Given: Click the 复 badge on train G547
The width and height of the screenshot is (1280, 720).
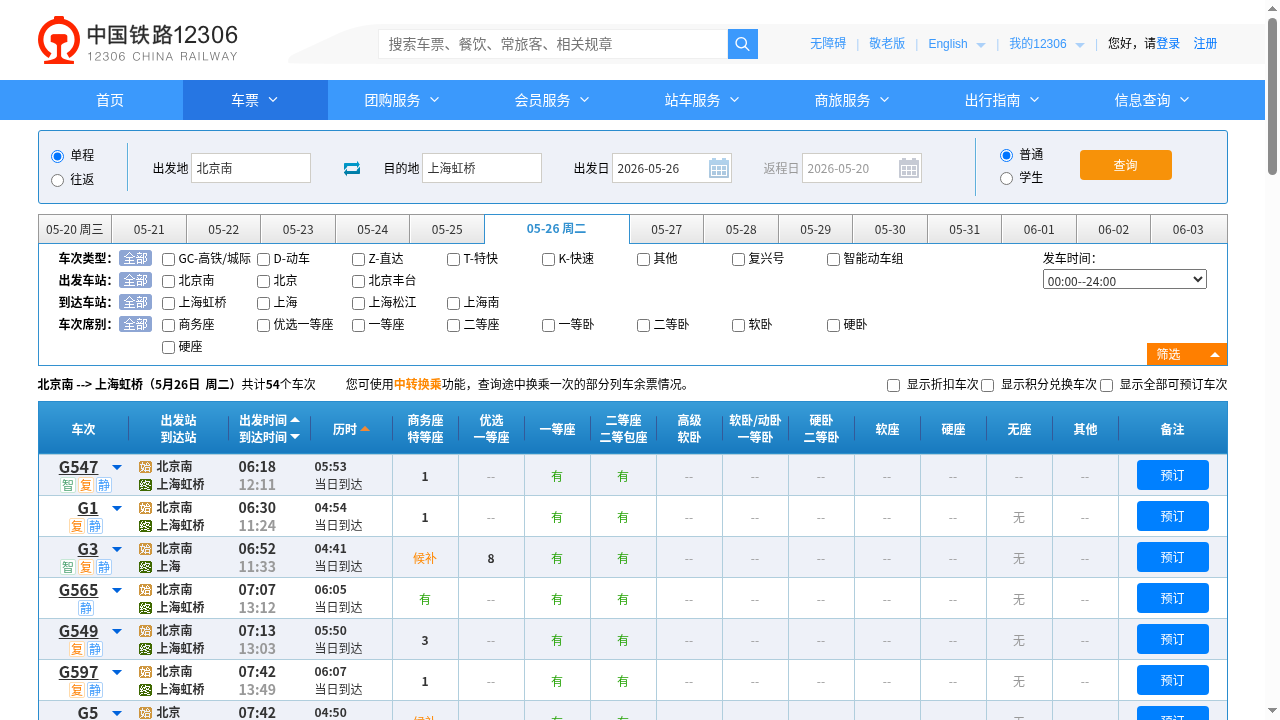Looking at the screenshot, I should 86,485.
